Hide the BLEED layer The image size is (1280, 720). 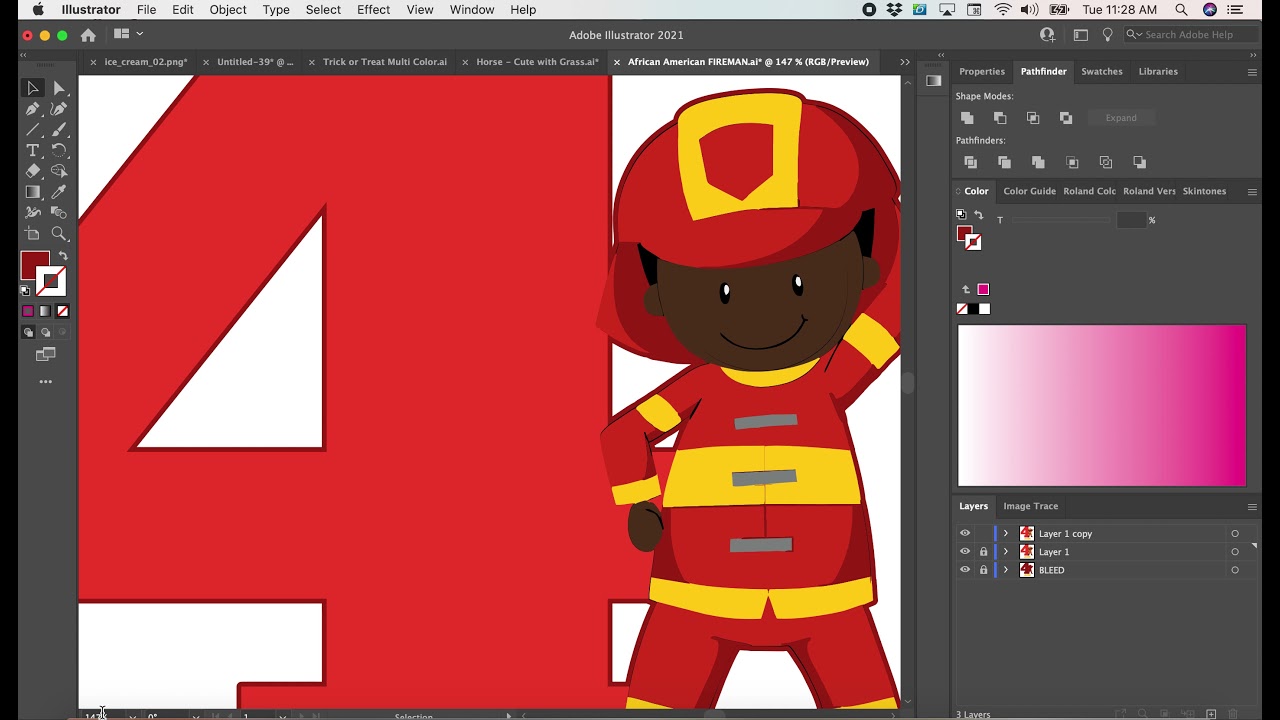[965, 570]
